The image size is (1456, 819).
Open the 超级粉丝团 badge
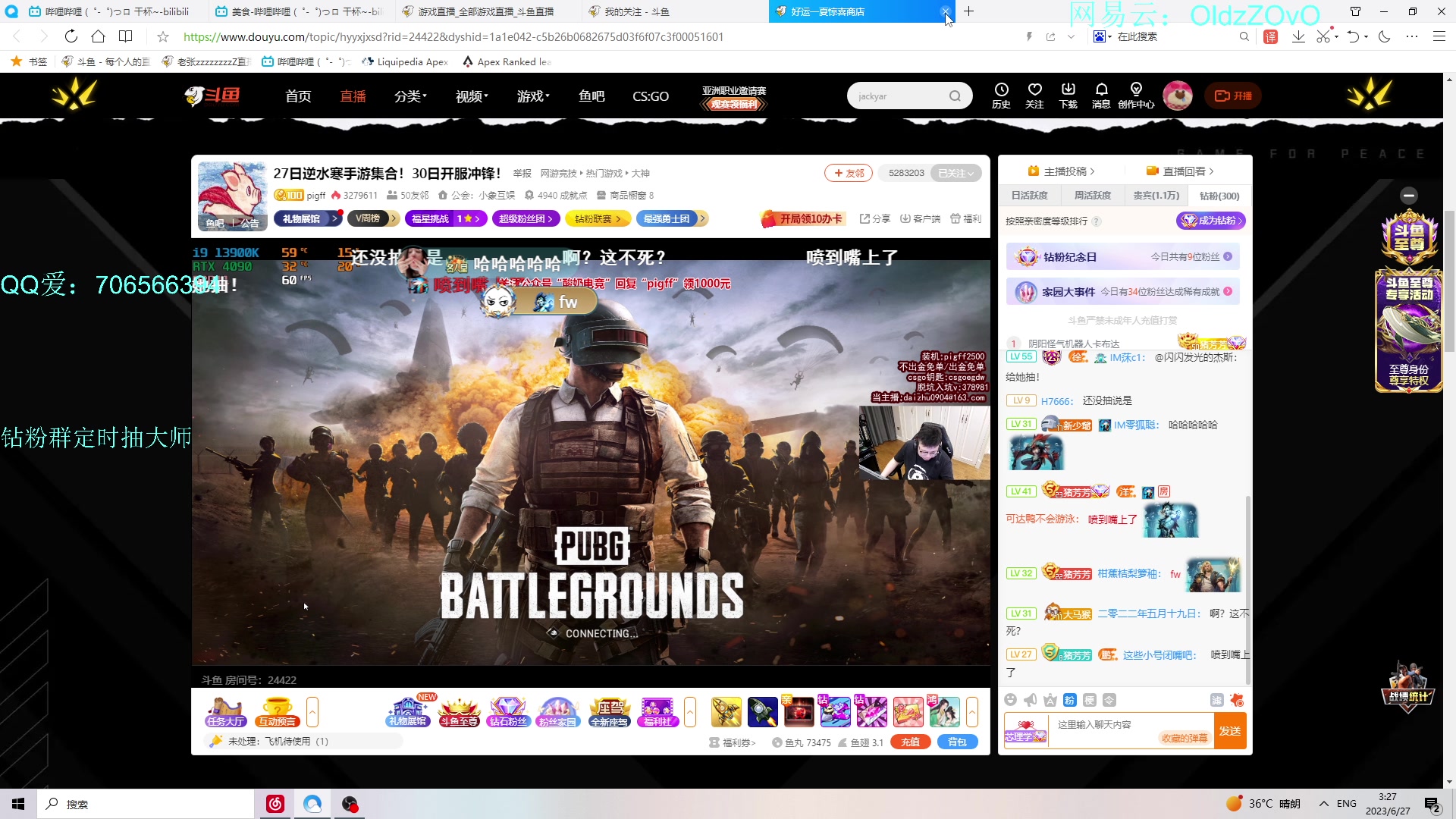[526, 218]
